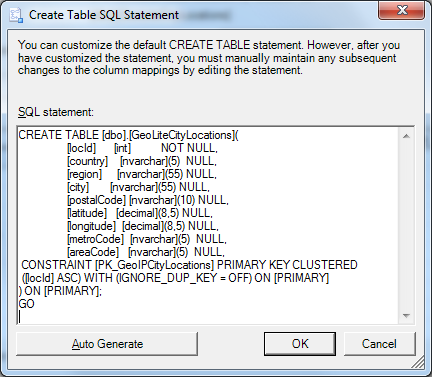Click the dialog title bar icon
The width and height of the screenshot is (432, 377).
point(16,15)
